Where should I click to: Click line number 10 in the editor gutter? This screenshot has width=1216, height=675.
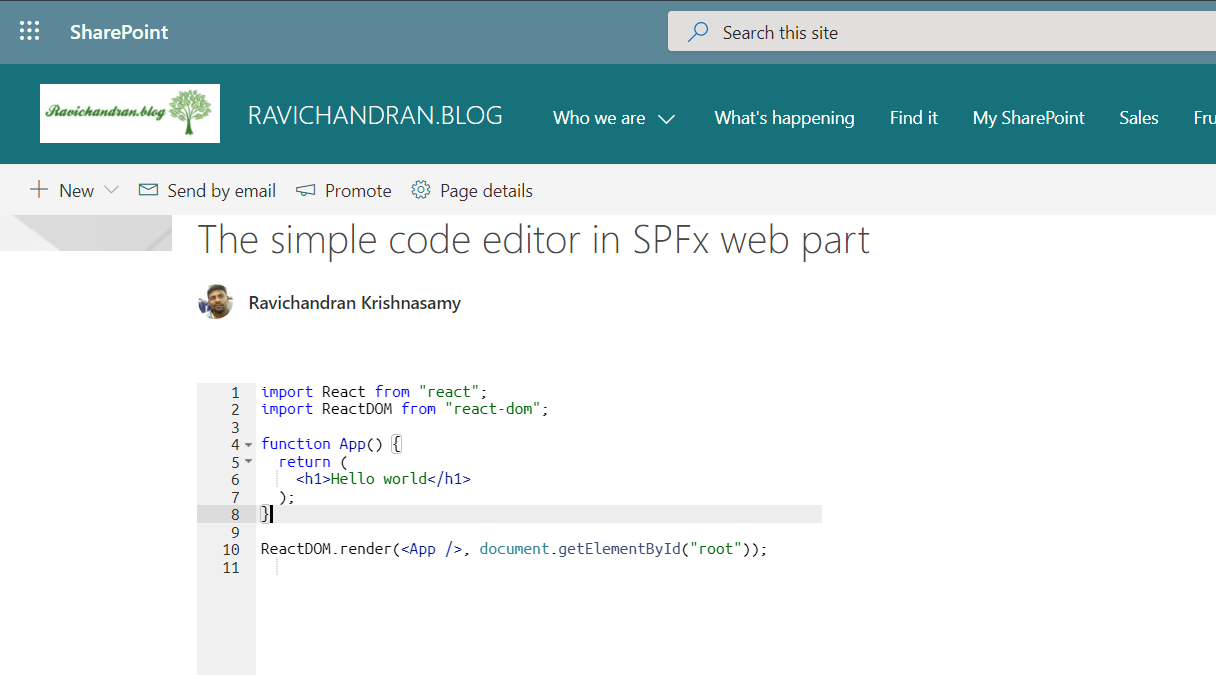coord(231,550)
